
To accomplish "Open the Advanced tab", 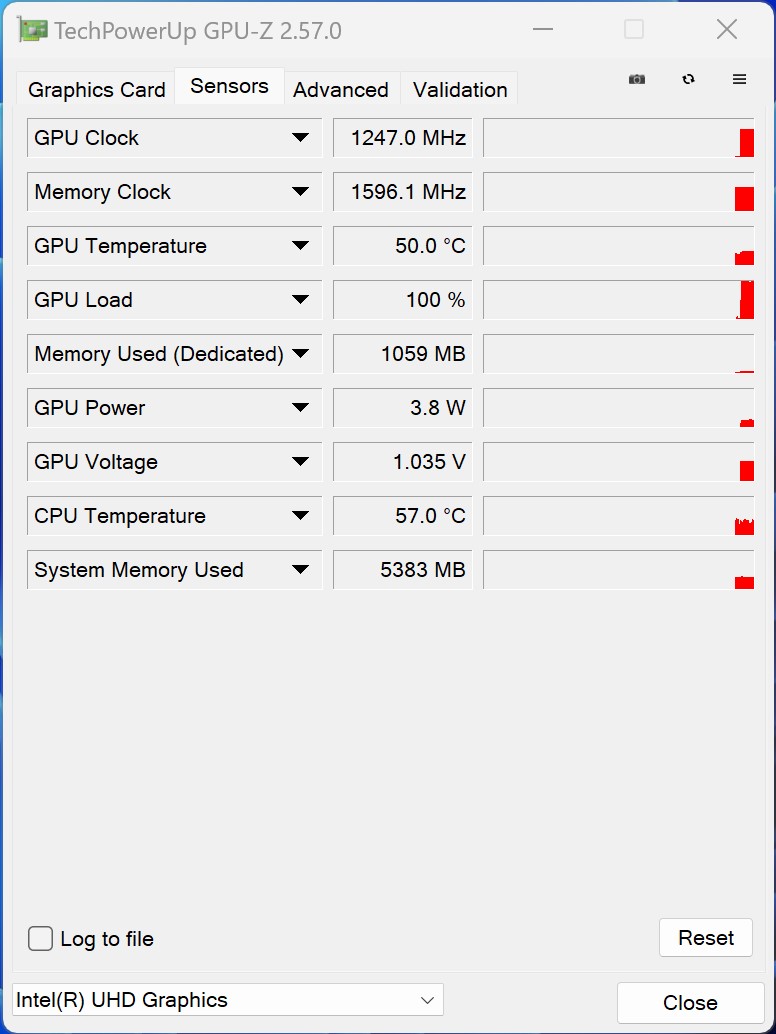I will [x=341, y=90].
